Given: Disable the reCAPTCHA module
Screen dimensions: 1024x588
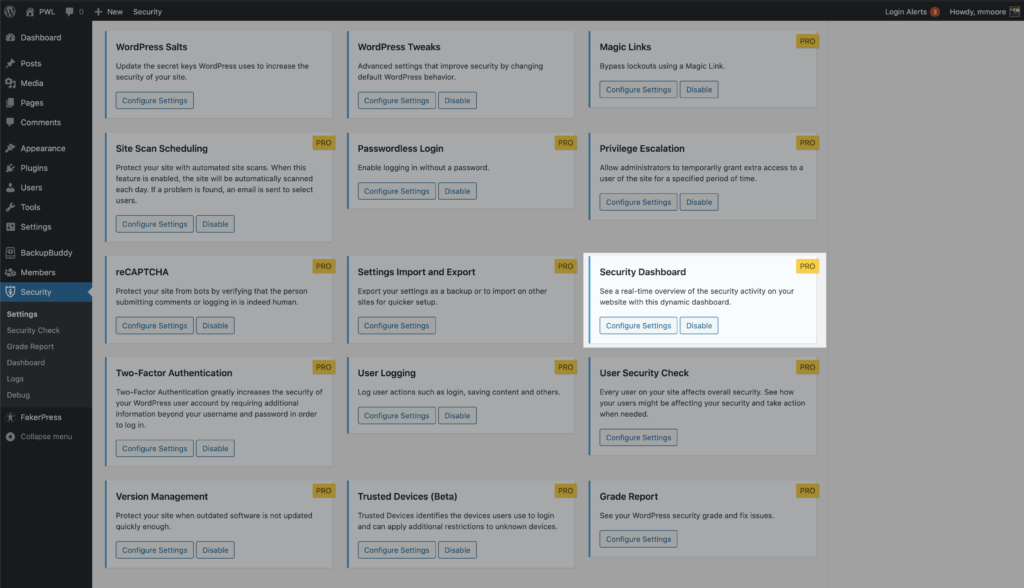Looking at the screenshot, I should pos(215,325).
